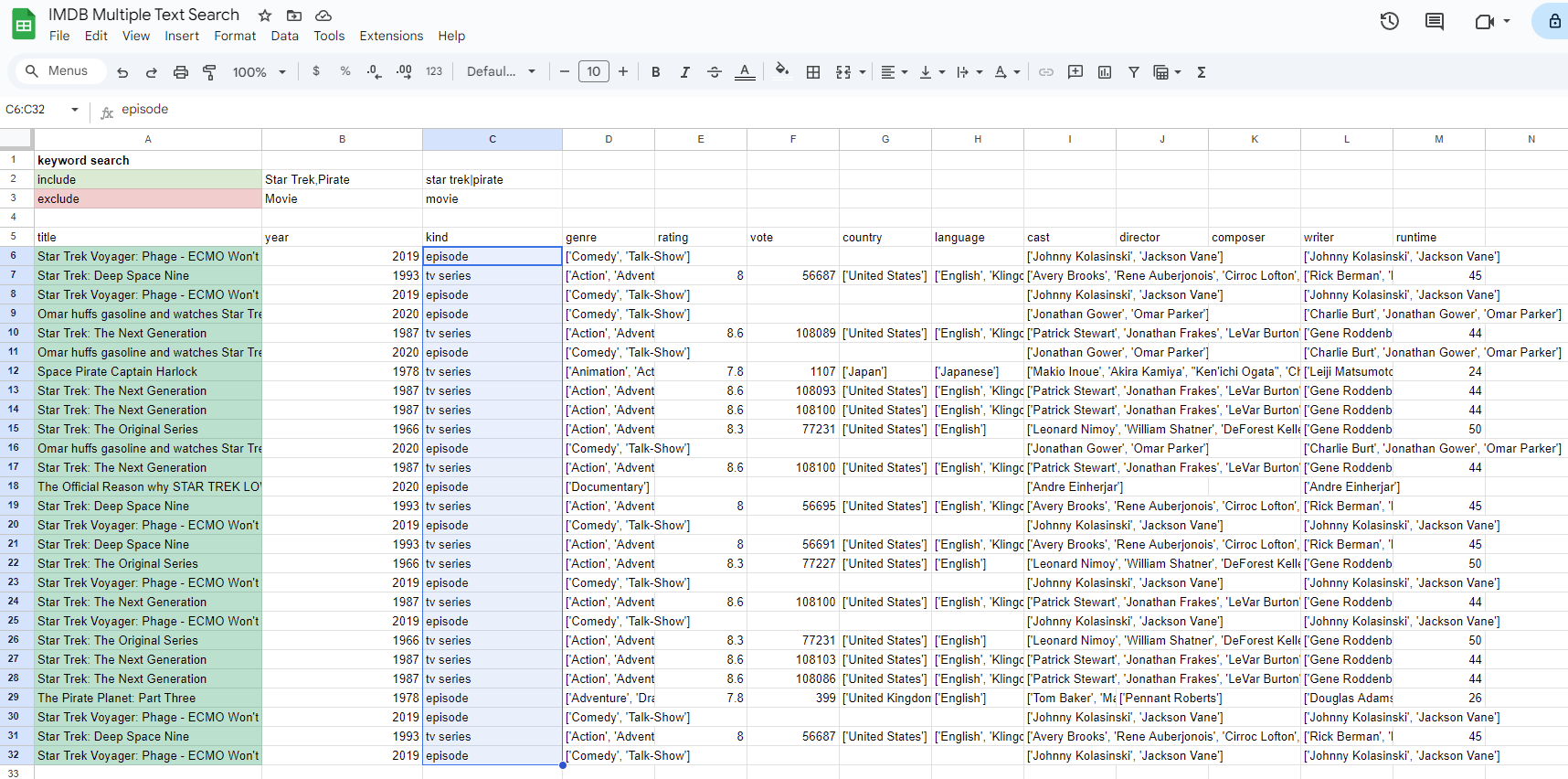The width and height of the screenshot is (1568, 779).
Task: Insert chart icon
Action: 1105,72
